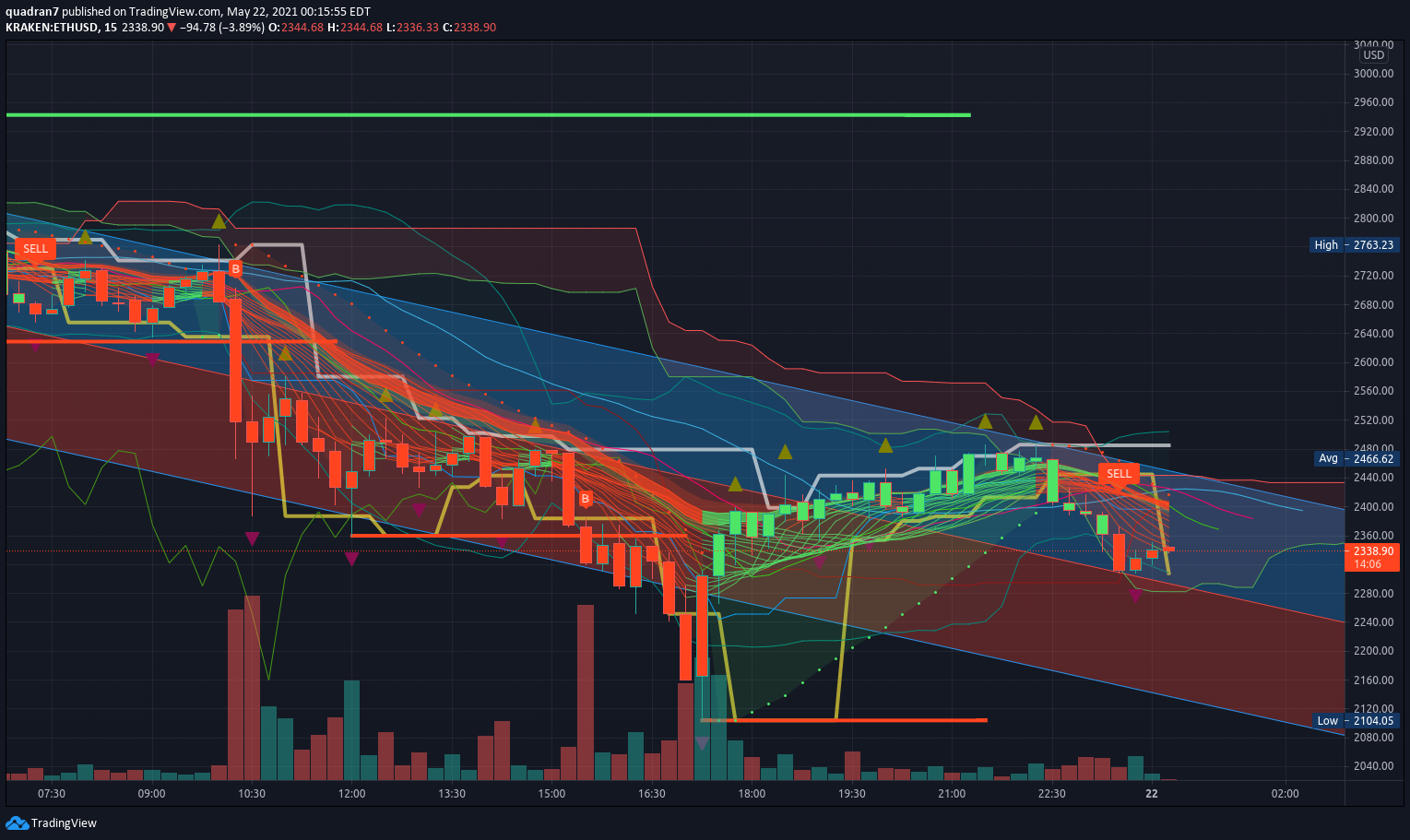Click the 10:30 time axis label
The height and width of the screenshot is (840, 1410).
click(252, 794)
